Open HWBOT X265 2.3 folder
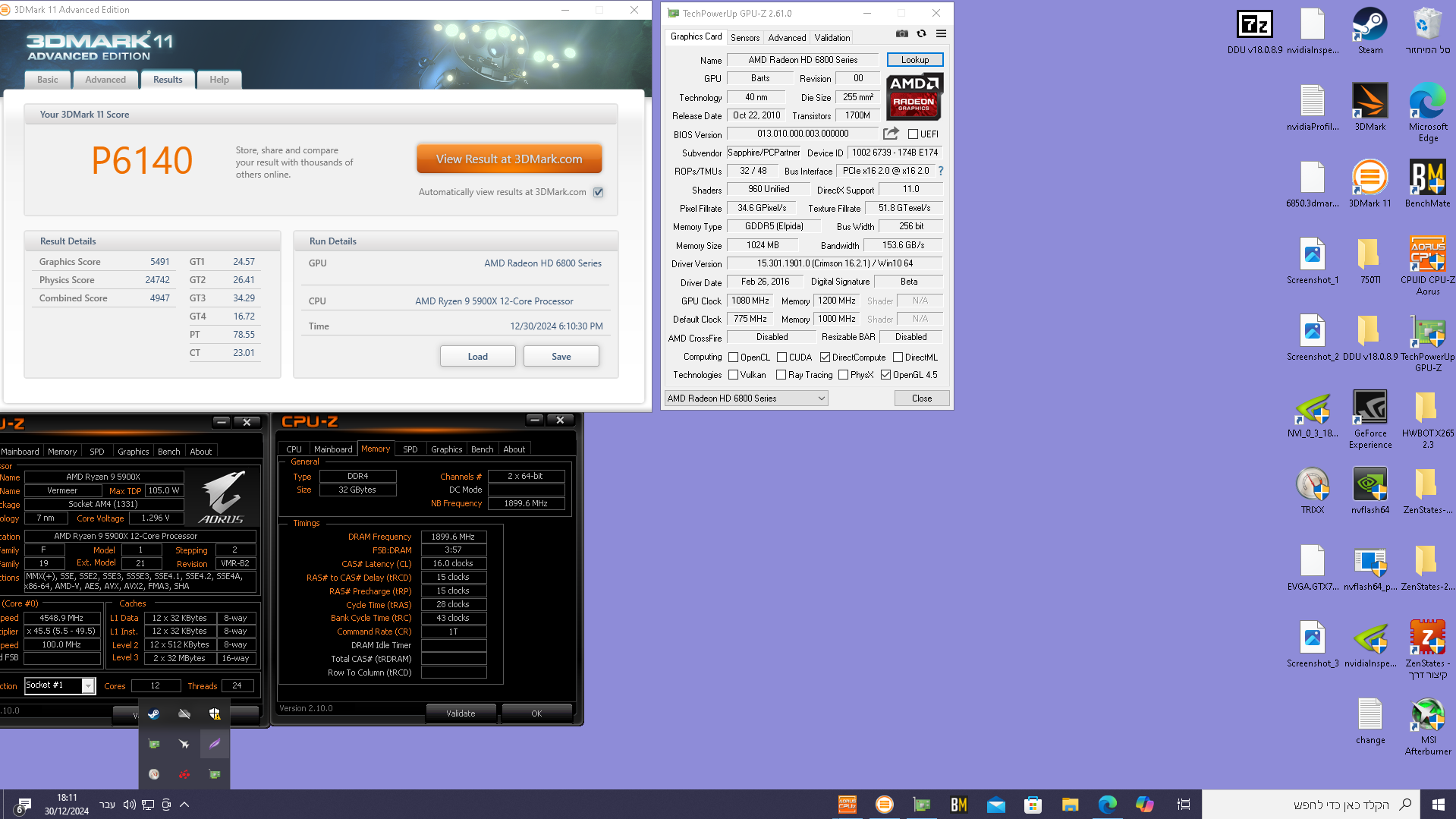The height and width of the screenshot is (819, 1456). [x=1427, y=419]
